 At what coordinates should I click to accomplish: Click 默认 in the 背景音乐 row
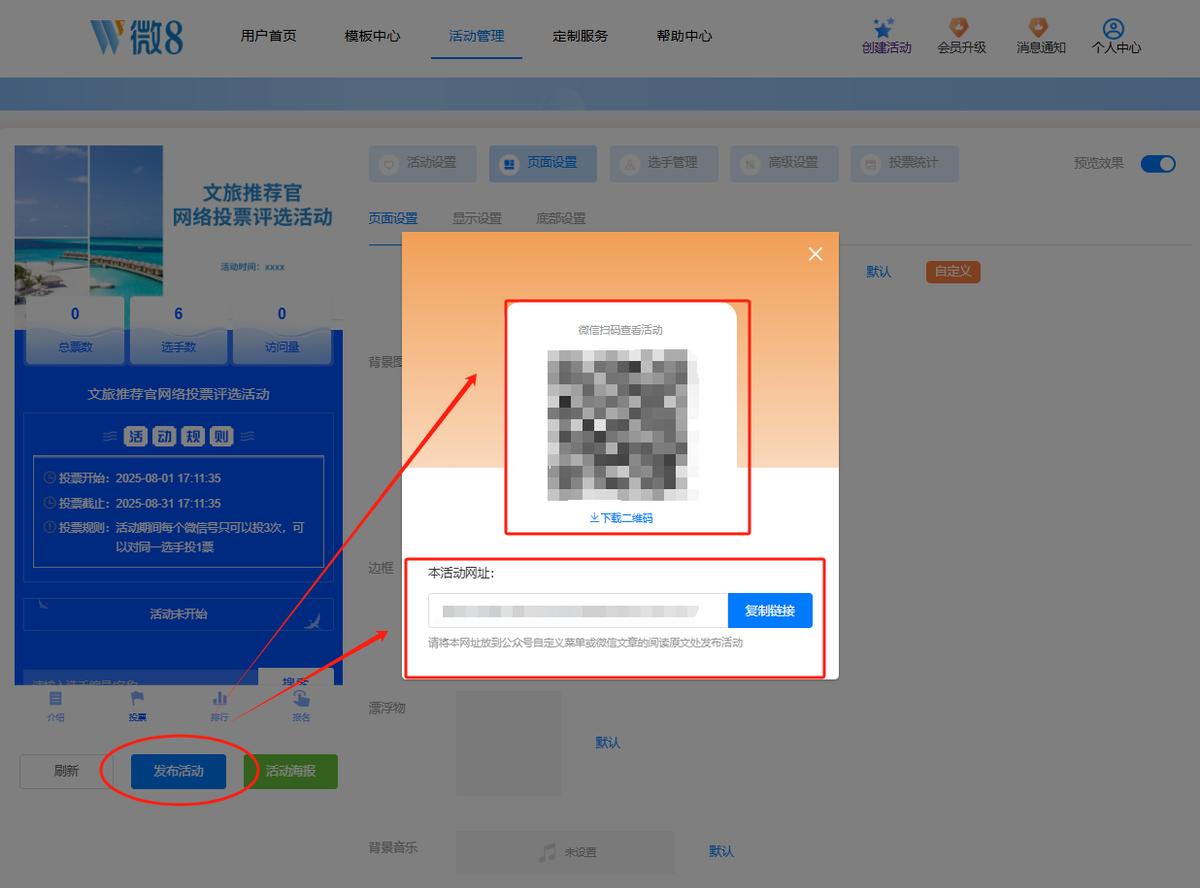(722, 852)
